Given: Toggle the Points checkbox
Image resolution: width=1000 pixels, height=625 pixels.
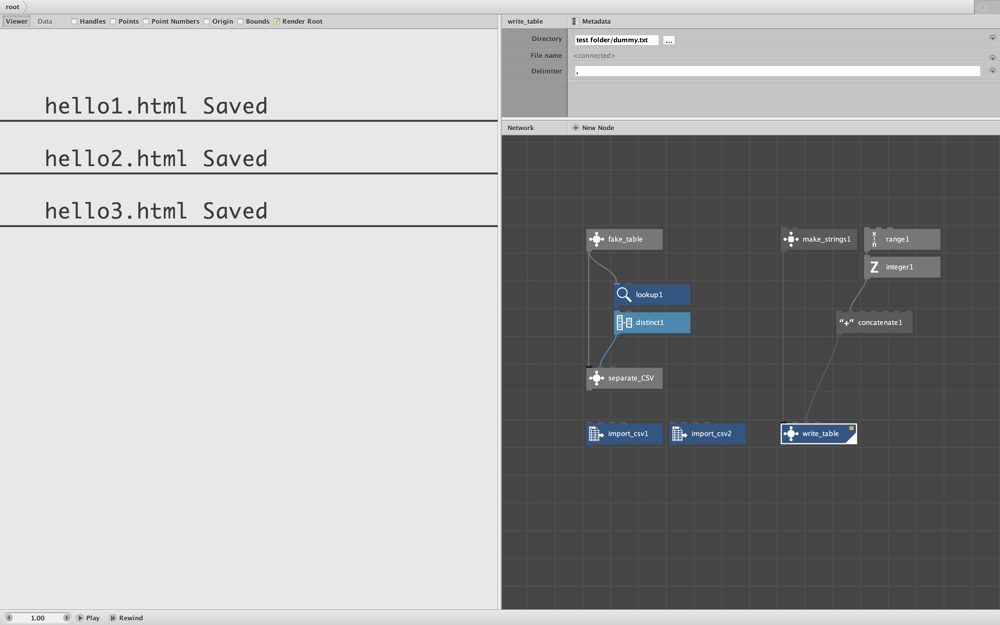Looking at the screenshot, I should click(113, 21).
